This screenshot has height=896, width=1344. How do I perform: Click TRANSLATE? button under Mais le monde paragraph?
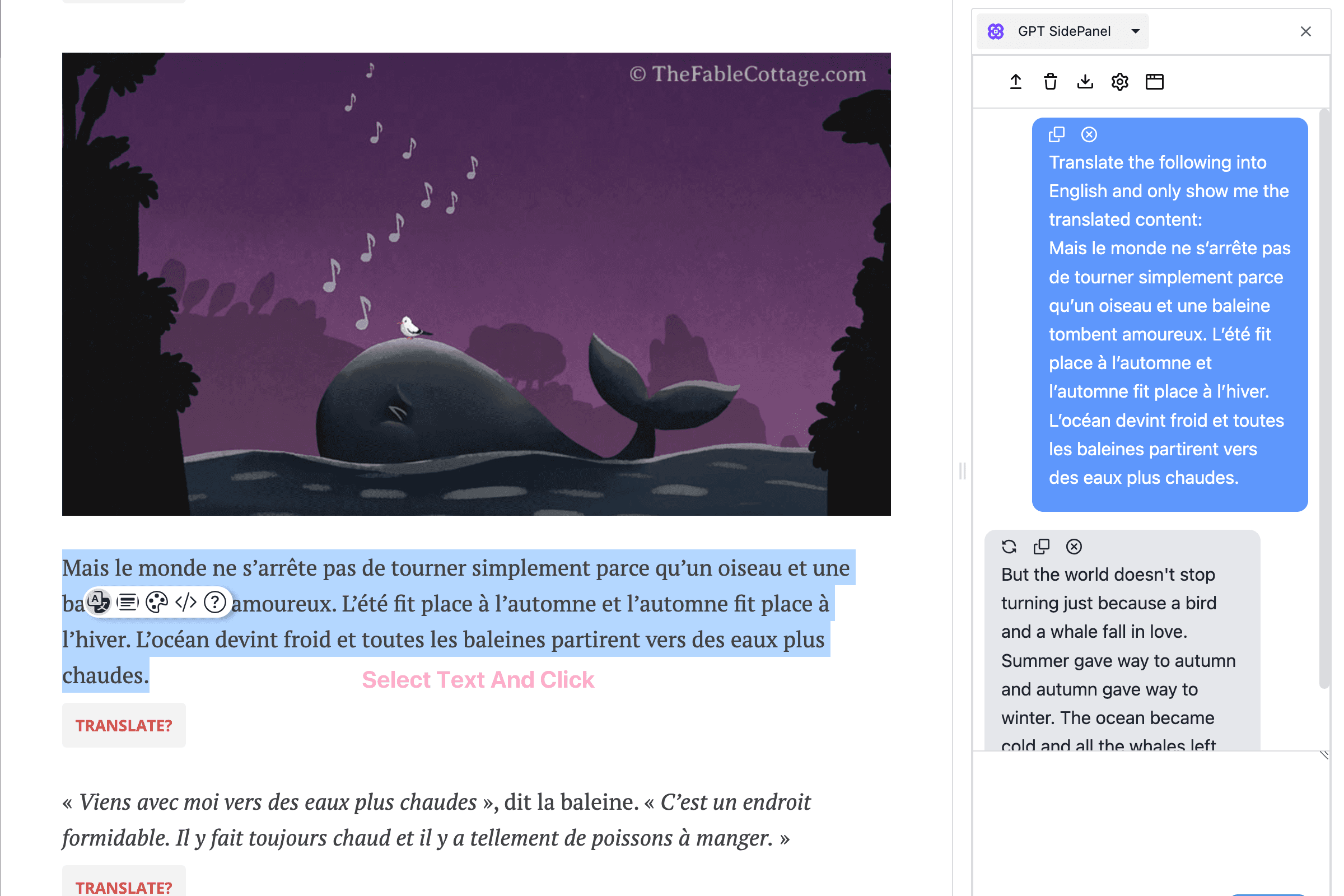point(124,725)
